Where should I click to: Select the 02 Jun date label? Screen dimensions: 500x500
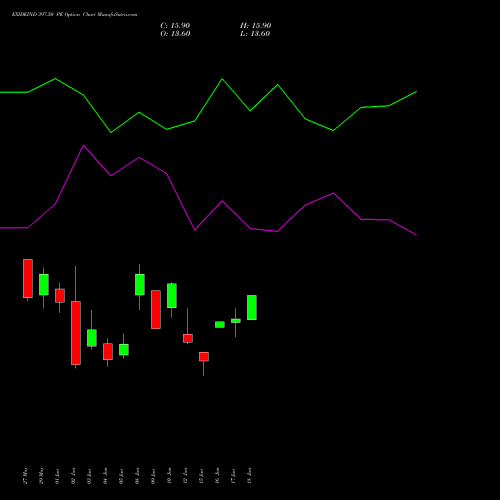click(74, 476)
